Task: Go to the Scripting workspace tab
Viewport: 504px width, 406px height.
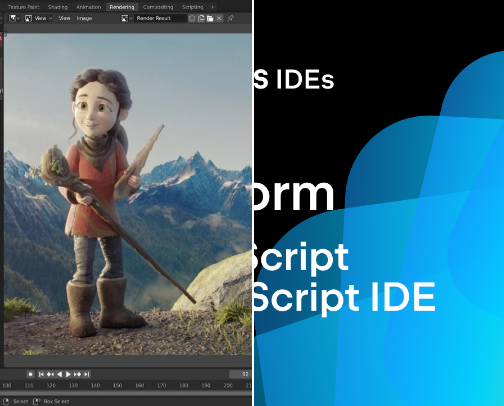Action: click(x=192, y=7)
